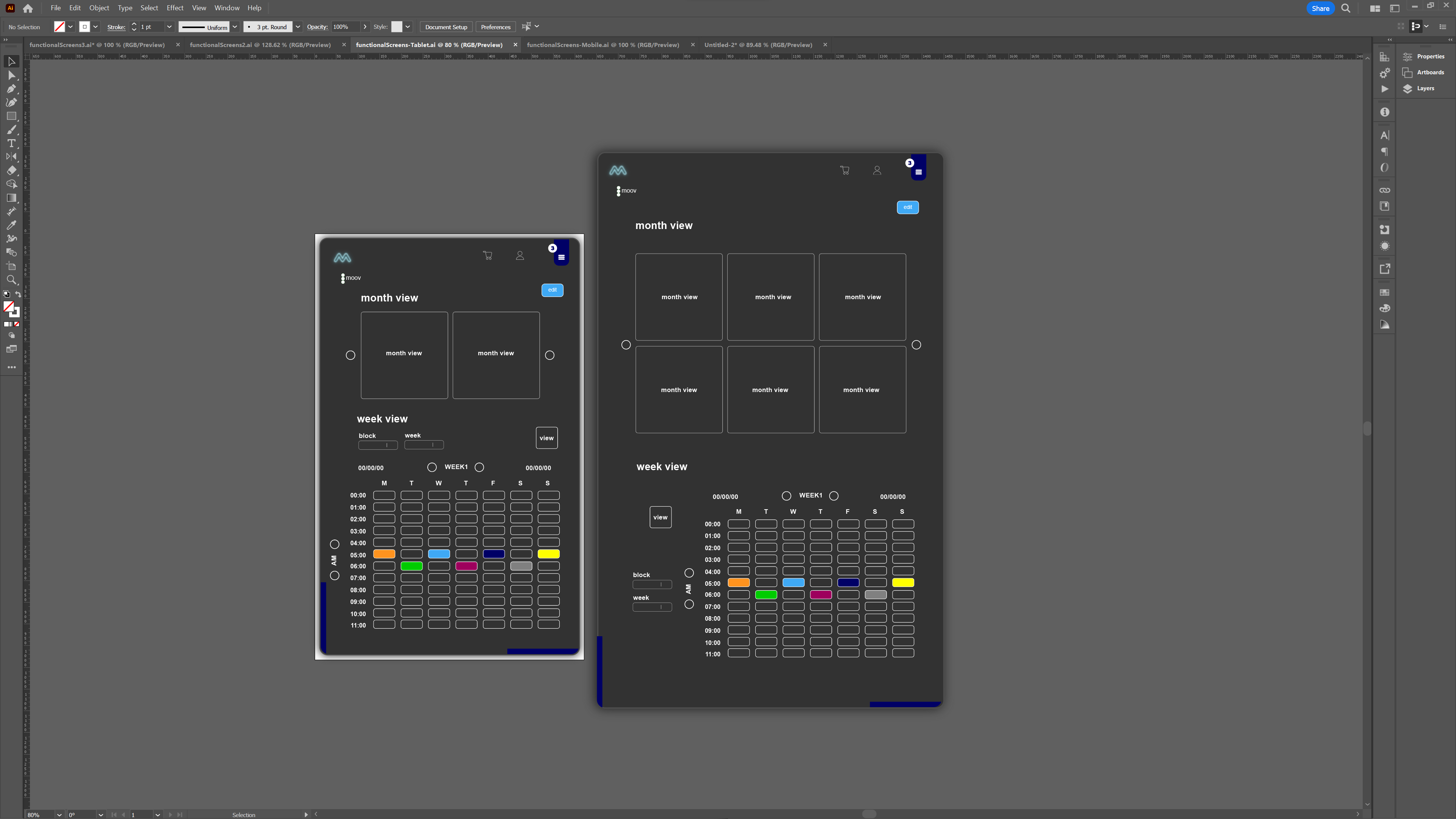Image resolution: width=1456 pixels, height=819 pixels.
Task: Open Edit Toolbar three-dots menu
Action: click(11, 367)
